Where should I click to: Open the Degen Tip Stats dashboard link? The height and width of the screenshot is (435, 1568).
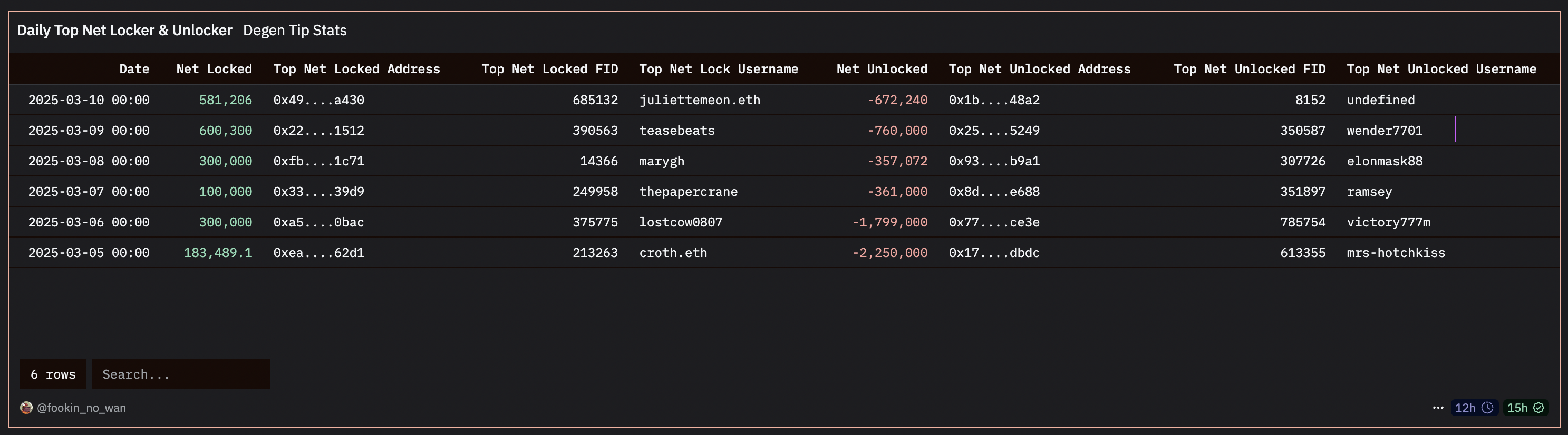coord(295,31)
